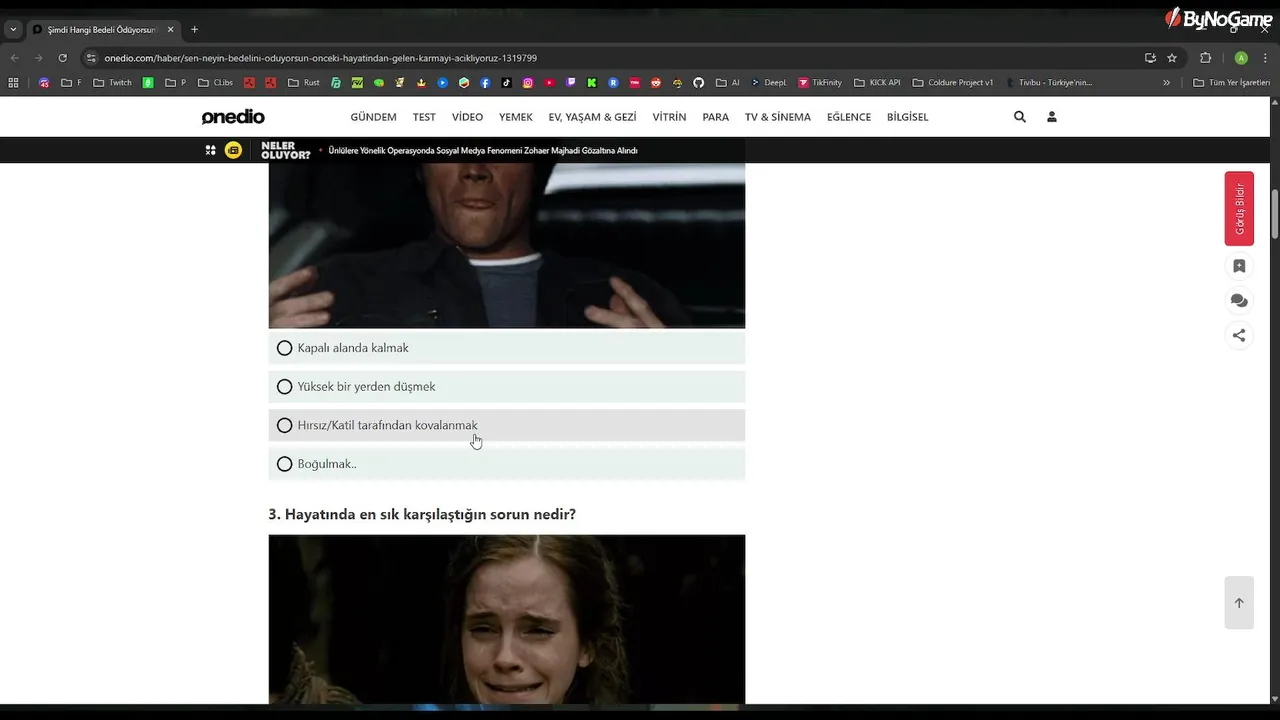1280x720 pixels.
Task: Go forward using the browser forward arrow
Action: click(x=39, y=58)
